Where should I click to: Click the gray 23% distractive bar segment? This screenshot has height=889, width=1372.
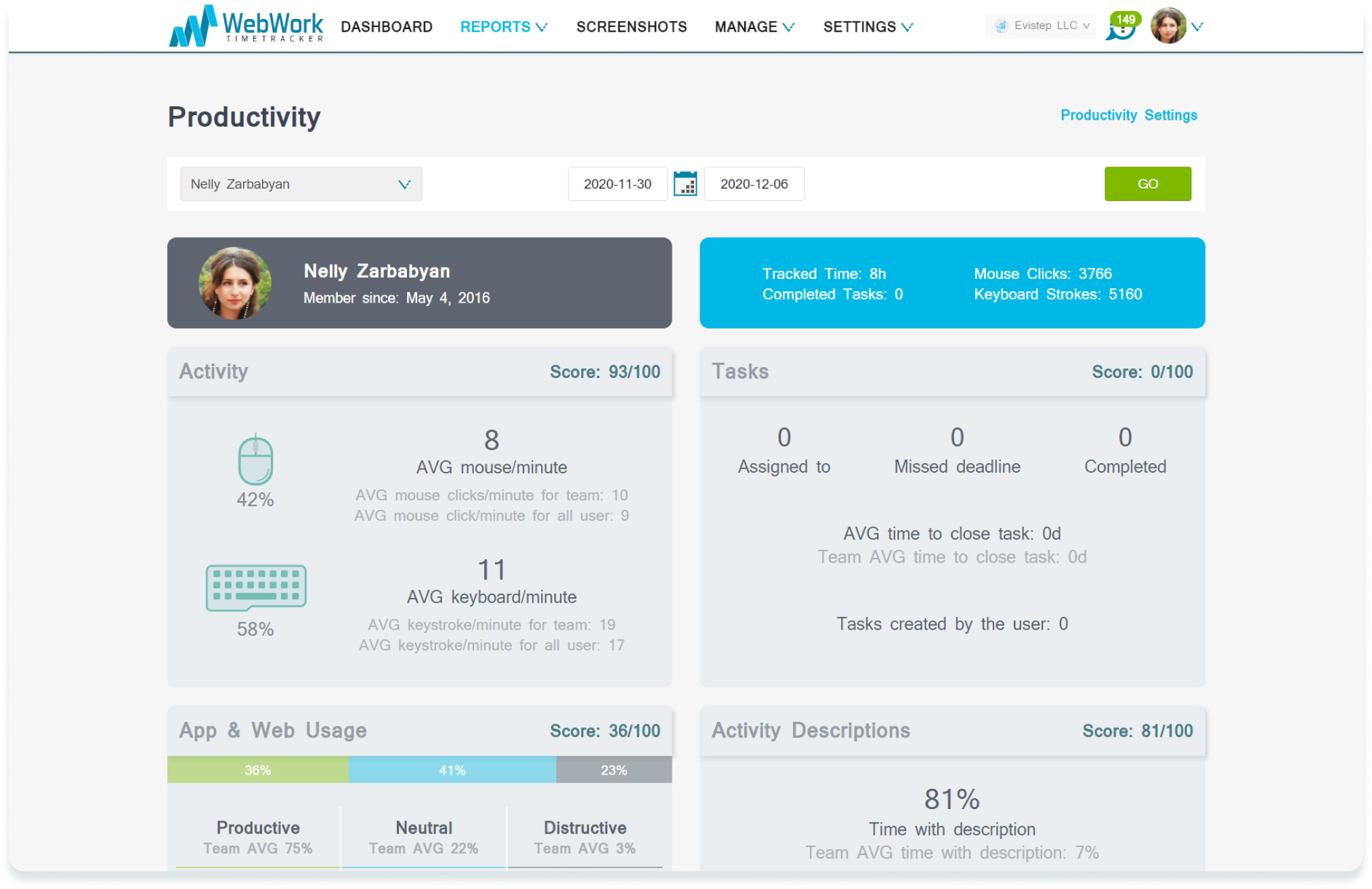[614, 770]
